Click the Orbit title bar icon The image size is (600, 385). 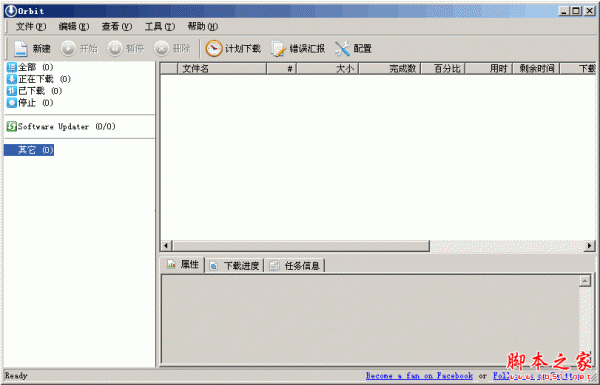pos(11,11)
